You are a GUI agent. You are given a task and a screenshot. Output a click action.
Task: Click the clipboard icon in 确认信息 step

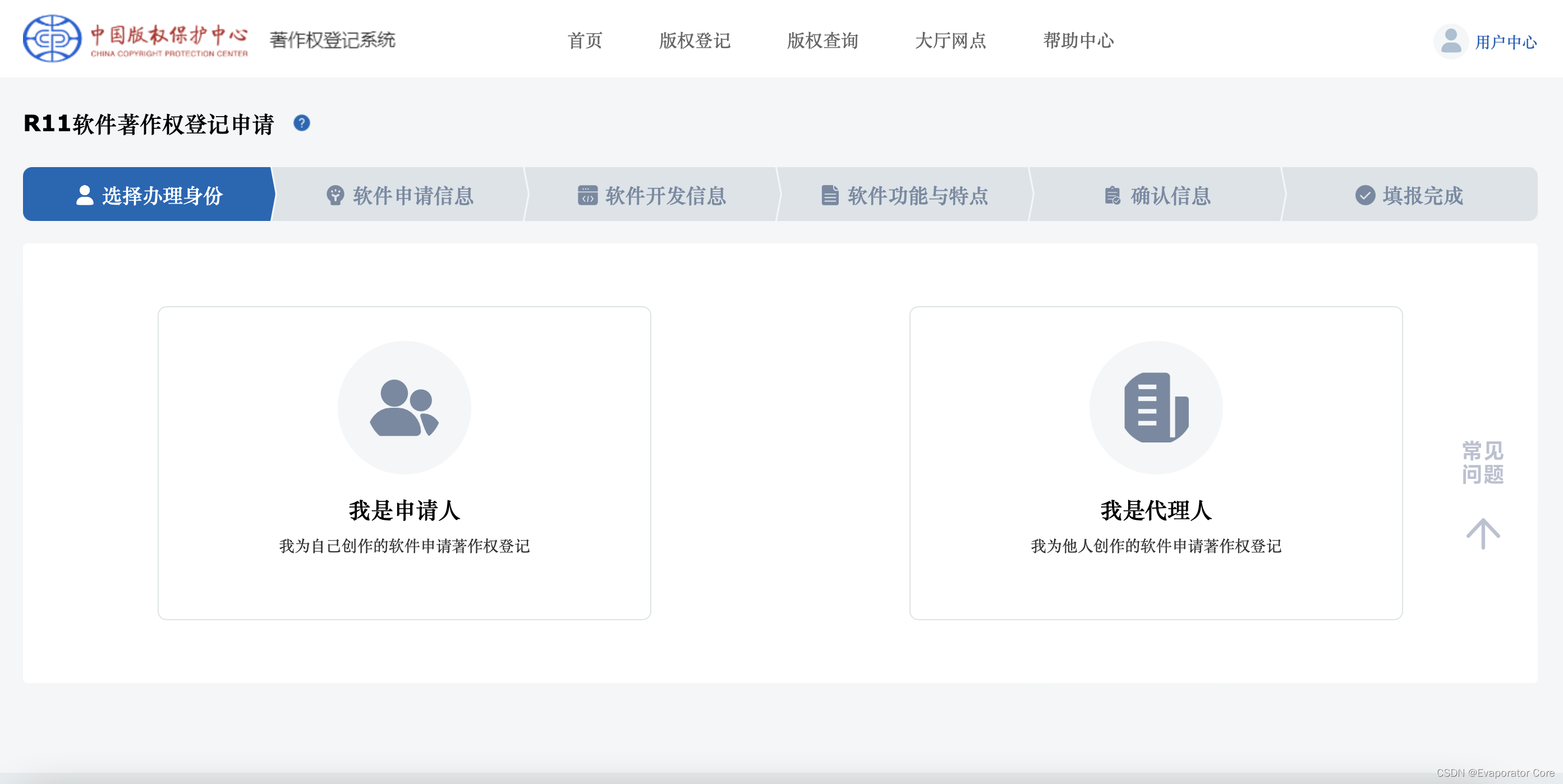(1112, 195)
